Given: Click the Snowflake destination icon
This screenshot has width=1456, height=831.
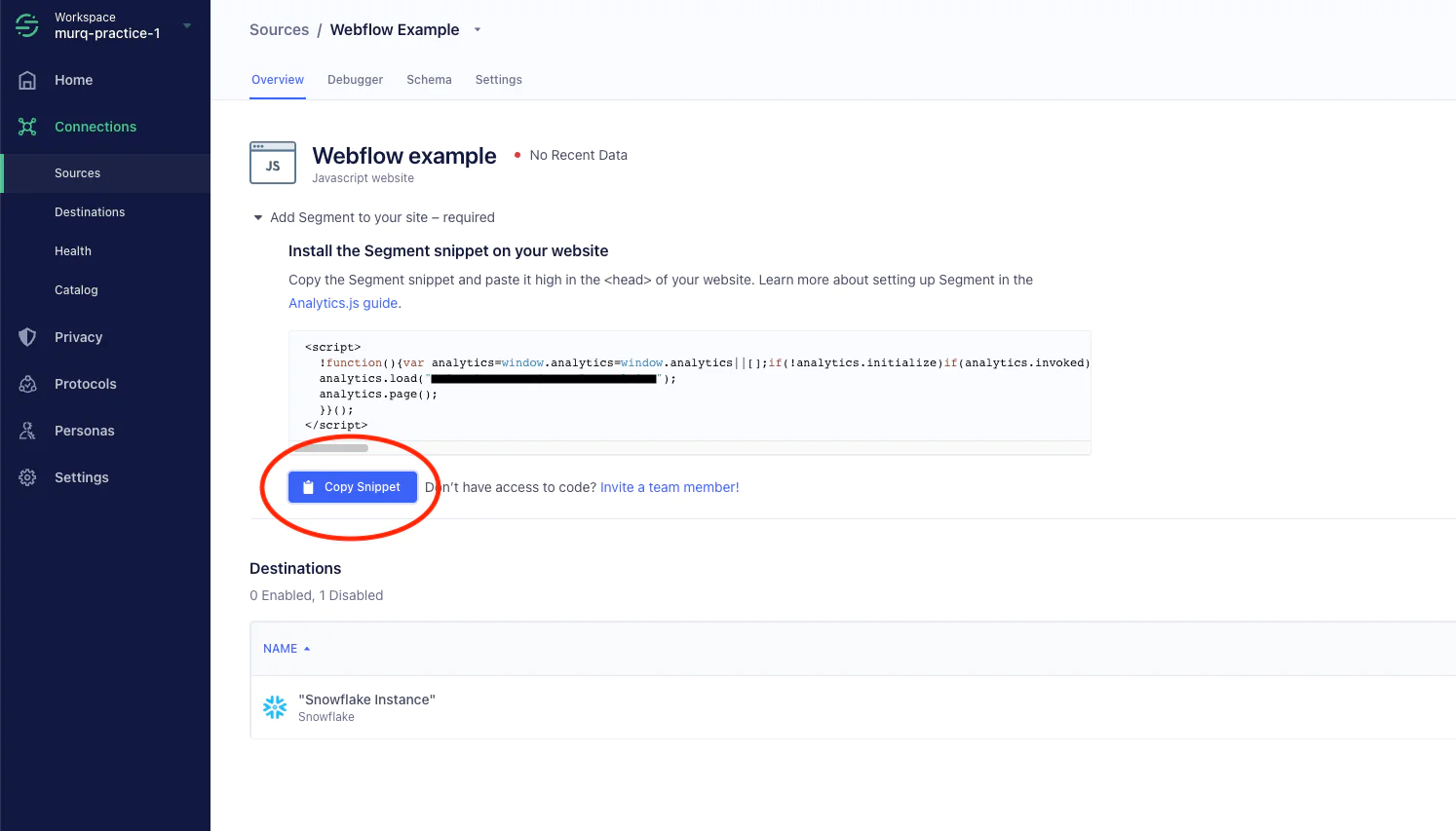Looking at the screenshot, I should click(x=275, y=707).
